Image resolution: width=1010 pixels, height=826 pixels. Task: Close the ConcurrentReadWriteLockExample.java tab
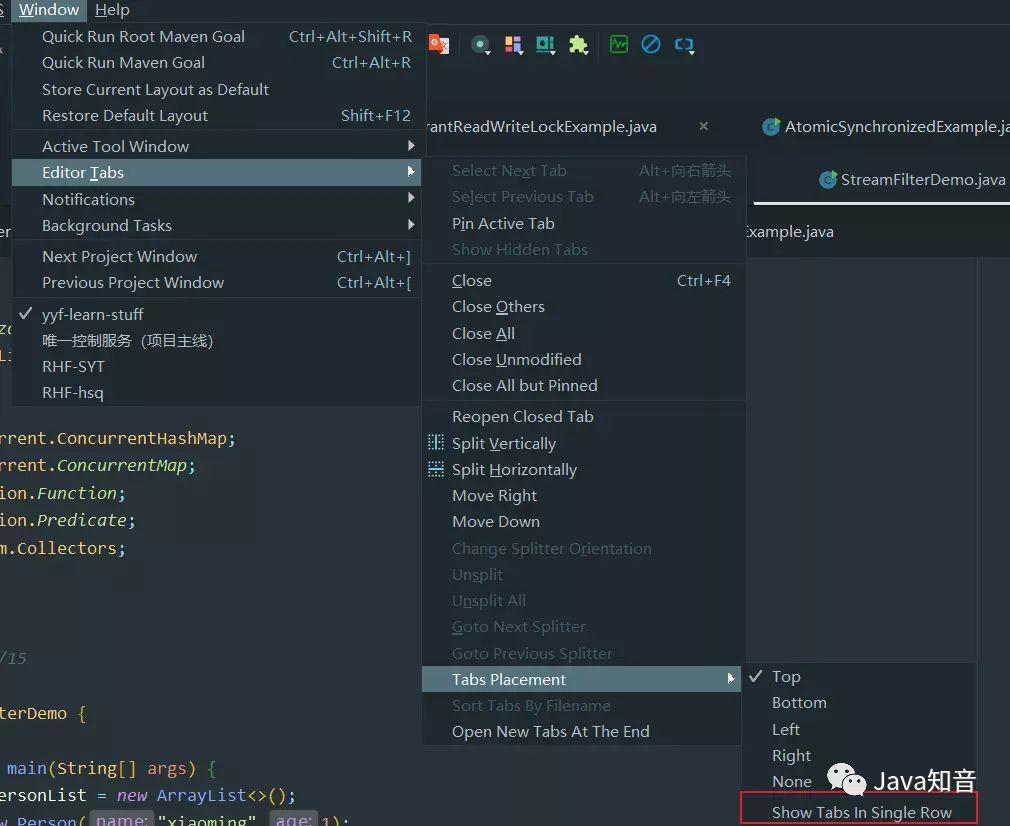click(703, 126)
